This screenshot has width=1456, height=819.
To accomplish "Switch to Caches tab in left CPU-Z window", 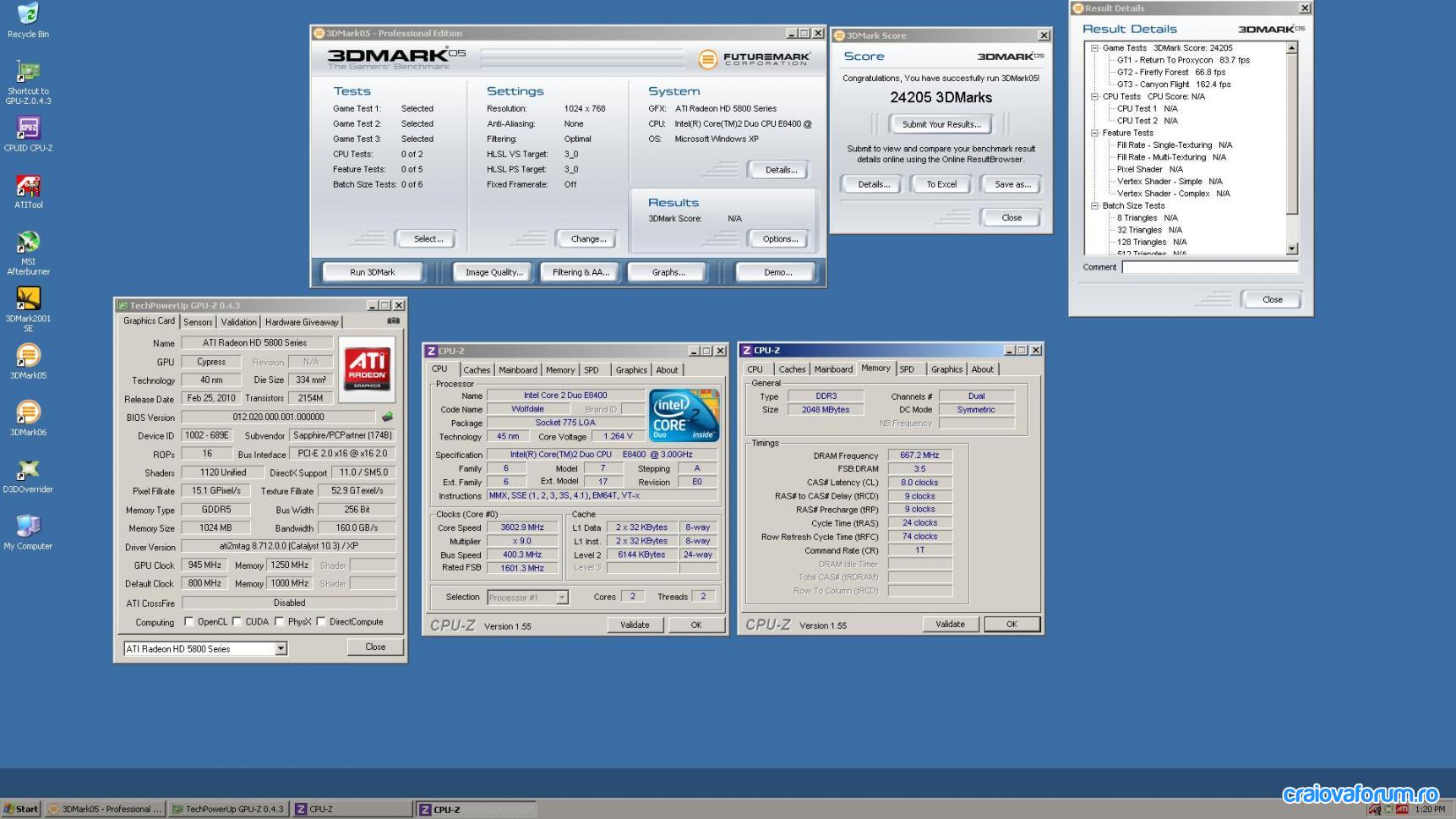I will 477,370.
